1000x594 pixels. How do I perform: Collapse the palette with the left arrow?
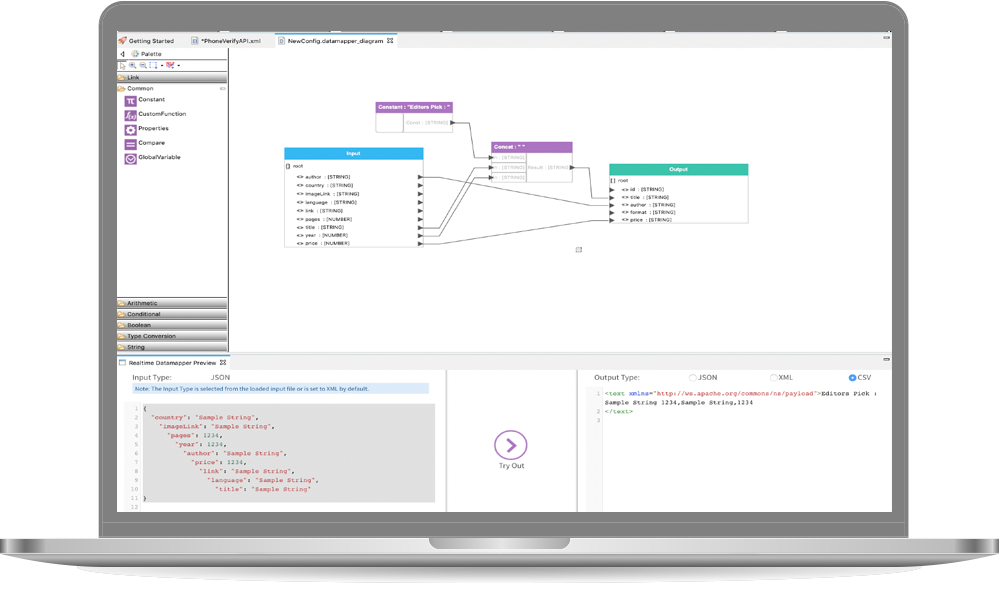pyautogui.click(x=122, y=54)
